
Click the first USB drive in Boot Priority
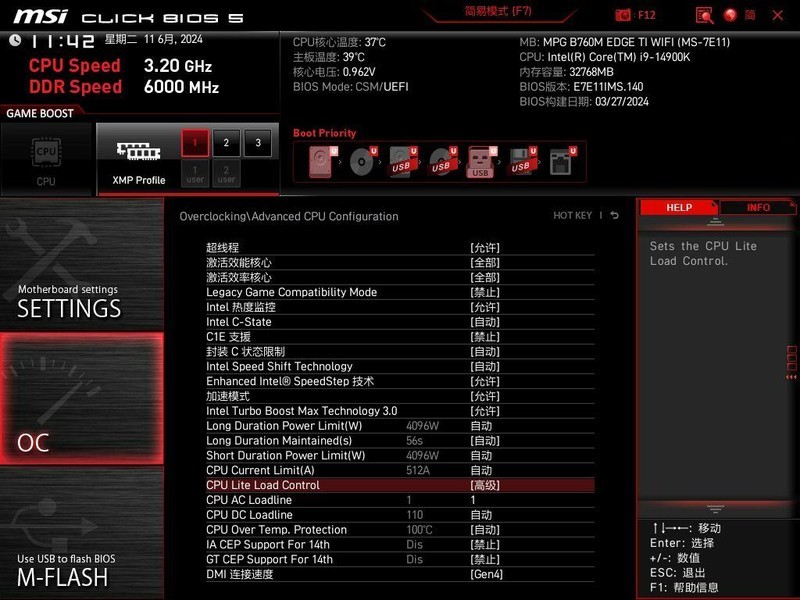pos(402,163)
